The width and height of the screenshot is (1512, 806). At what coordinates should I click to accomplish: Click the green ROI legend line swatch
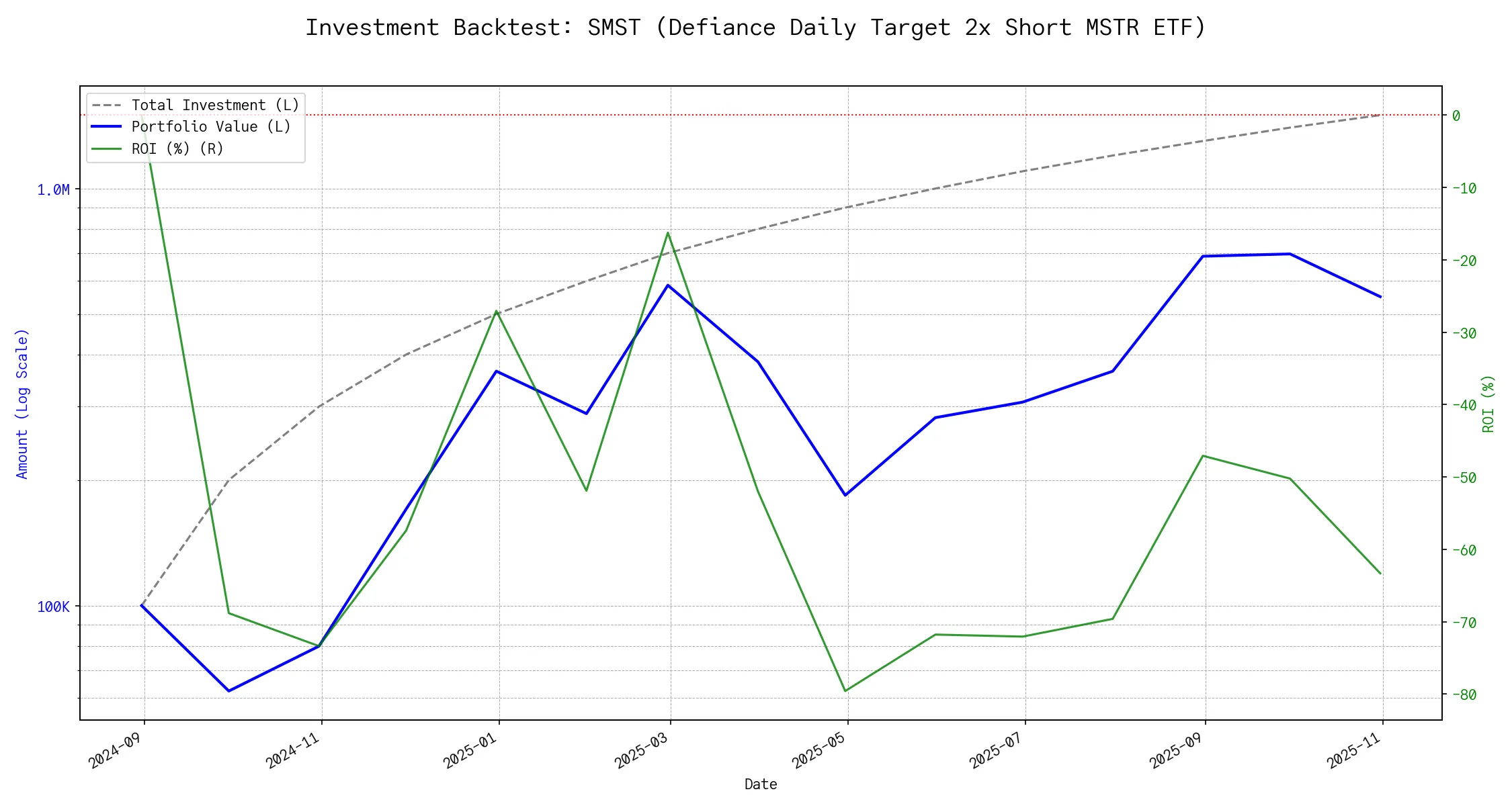[107, 148]
